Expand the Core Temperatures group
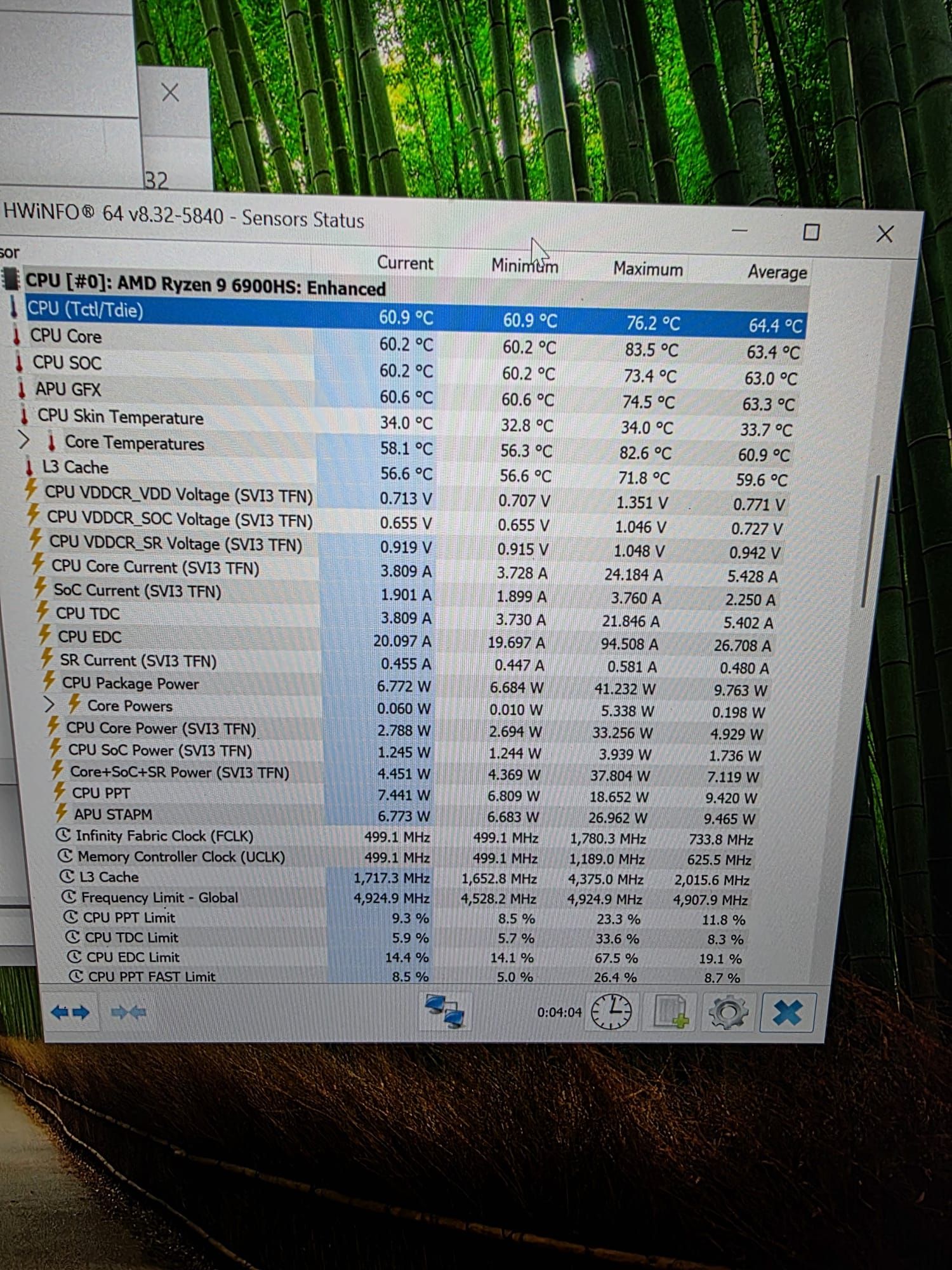The height and width of the screenshot is (1270, 952). click(23, 439)
